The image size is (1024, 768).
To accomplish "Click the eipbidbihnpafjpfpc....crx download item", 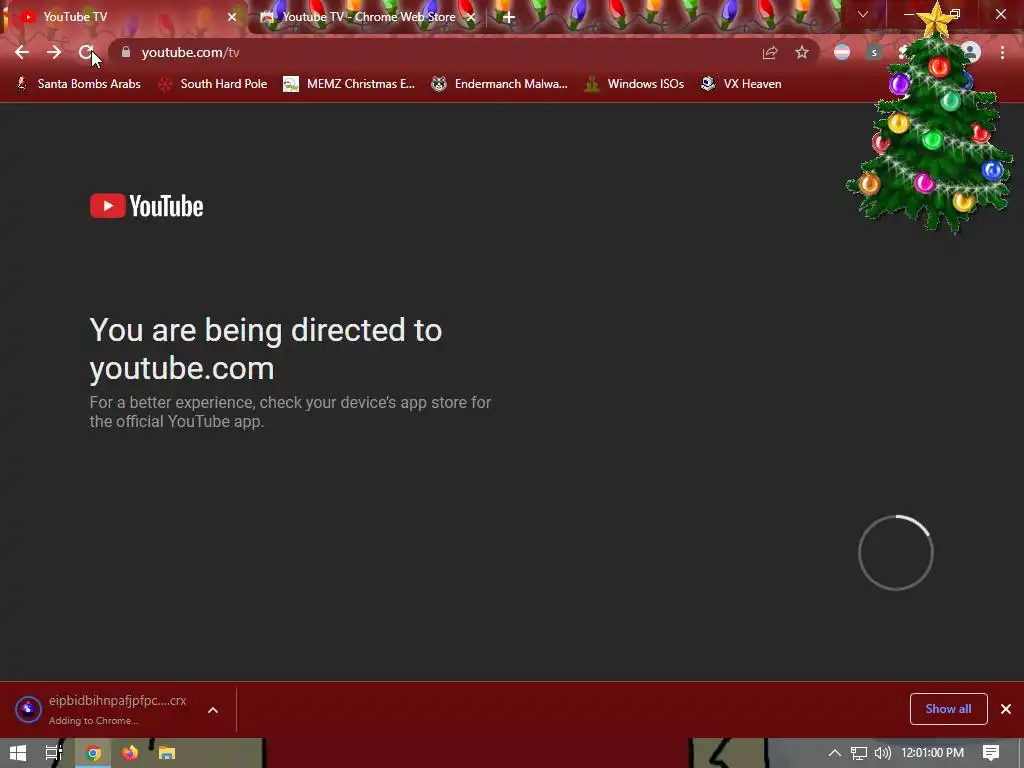I will [101, 709].
